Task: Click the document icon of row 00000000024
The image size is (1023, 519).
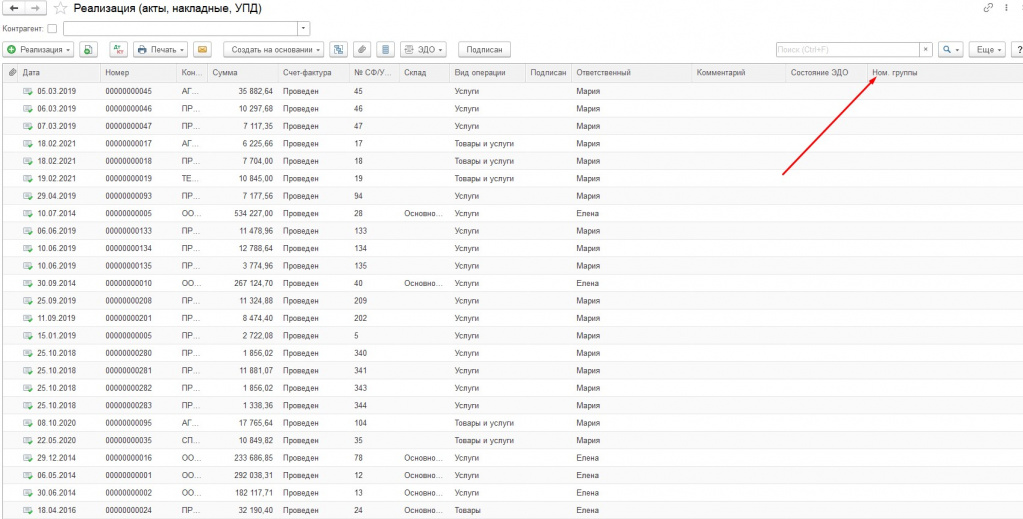Action: point(28,510)
